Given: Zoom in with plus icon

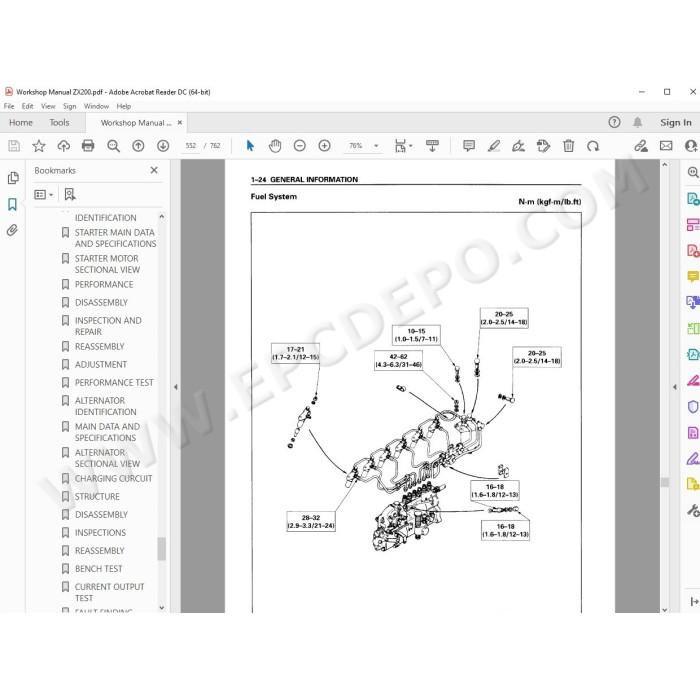Looking at the screenshot, I should [x=325, y=146].
